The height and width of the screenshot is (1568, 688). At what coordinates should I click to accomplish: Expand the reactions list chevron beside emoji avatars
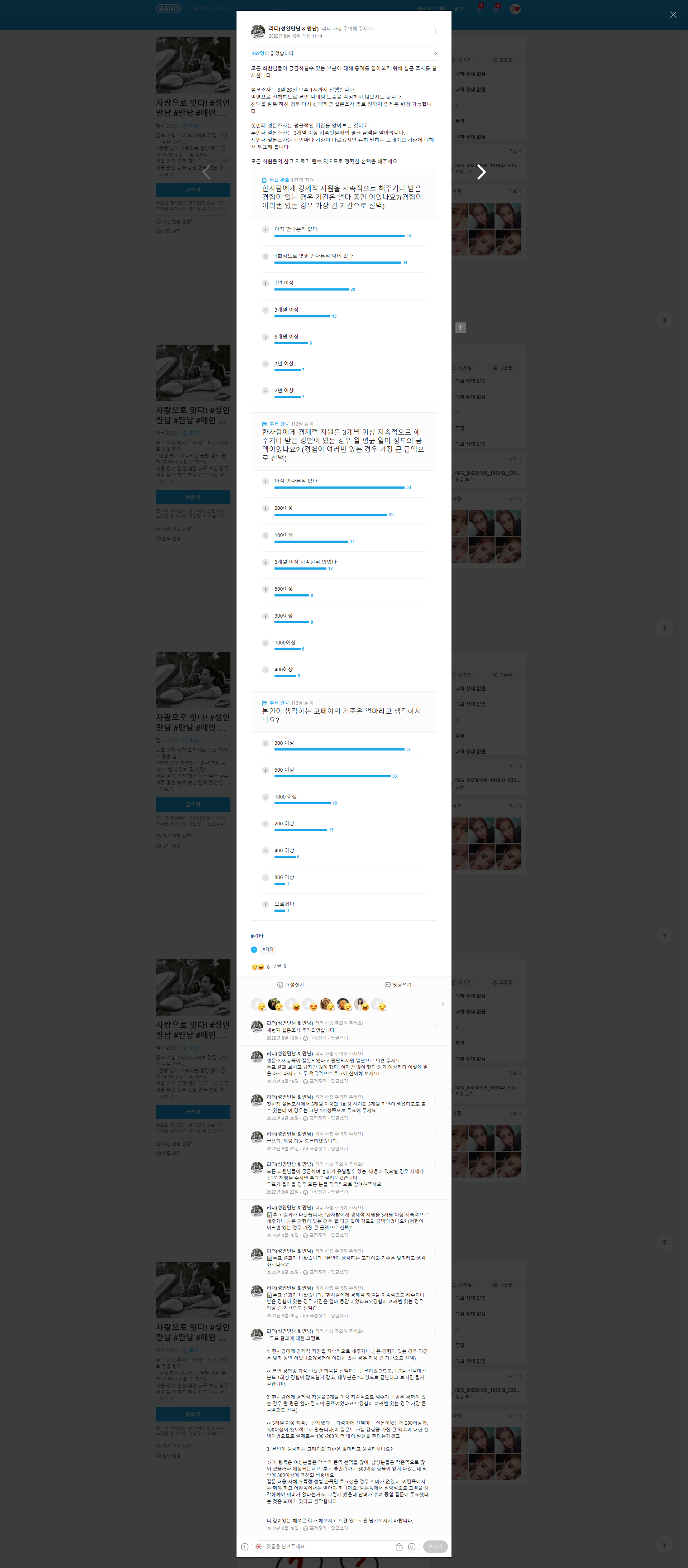[443, 1004]
